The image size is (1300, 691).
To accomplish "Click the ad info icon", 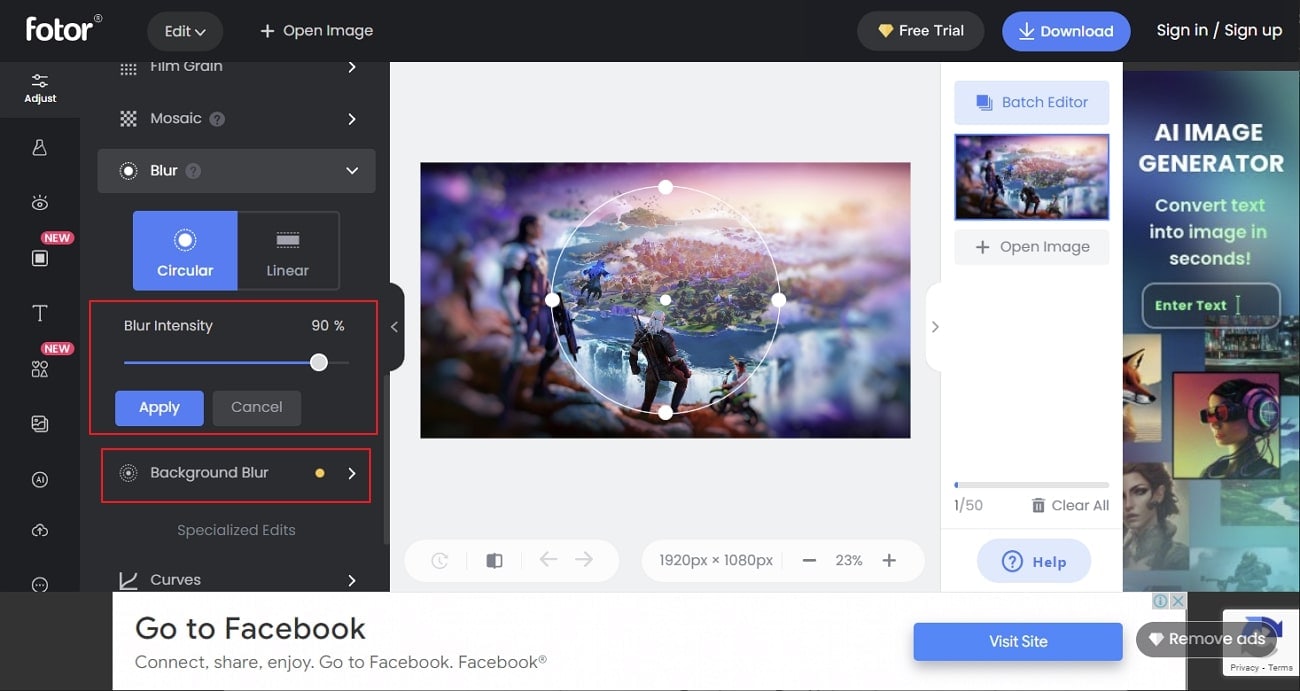I will 1160,601.
